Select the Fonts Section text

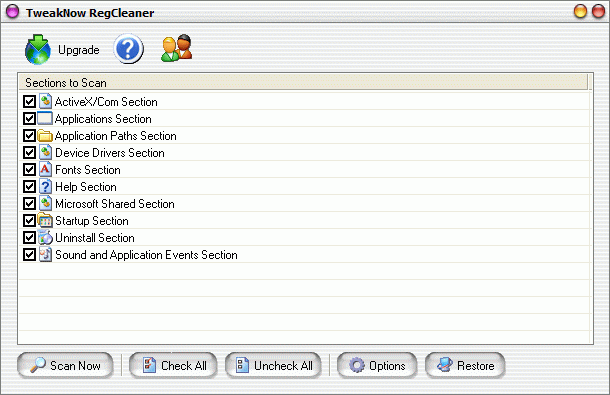pos(88,170)
